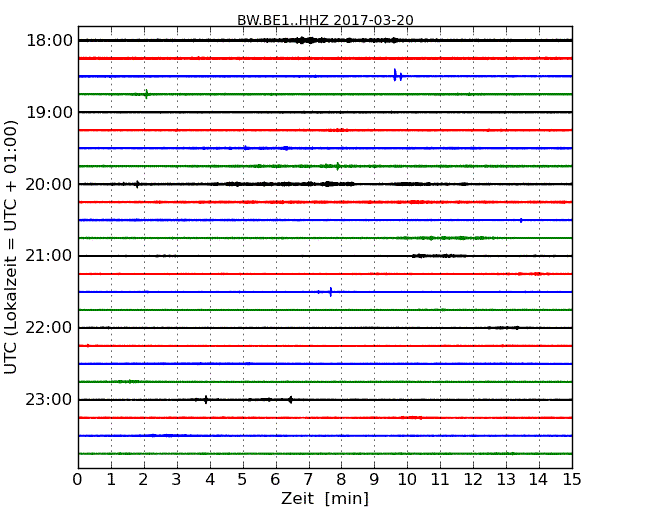The image size is (650, 520).
Task: Click the "Zeit [min]" axis label
Action: (325, 498)
